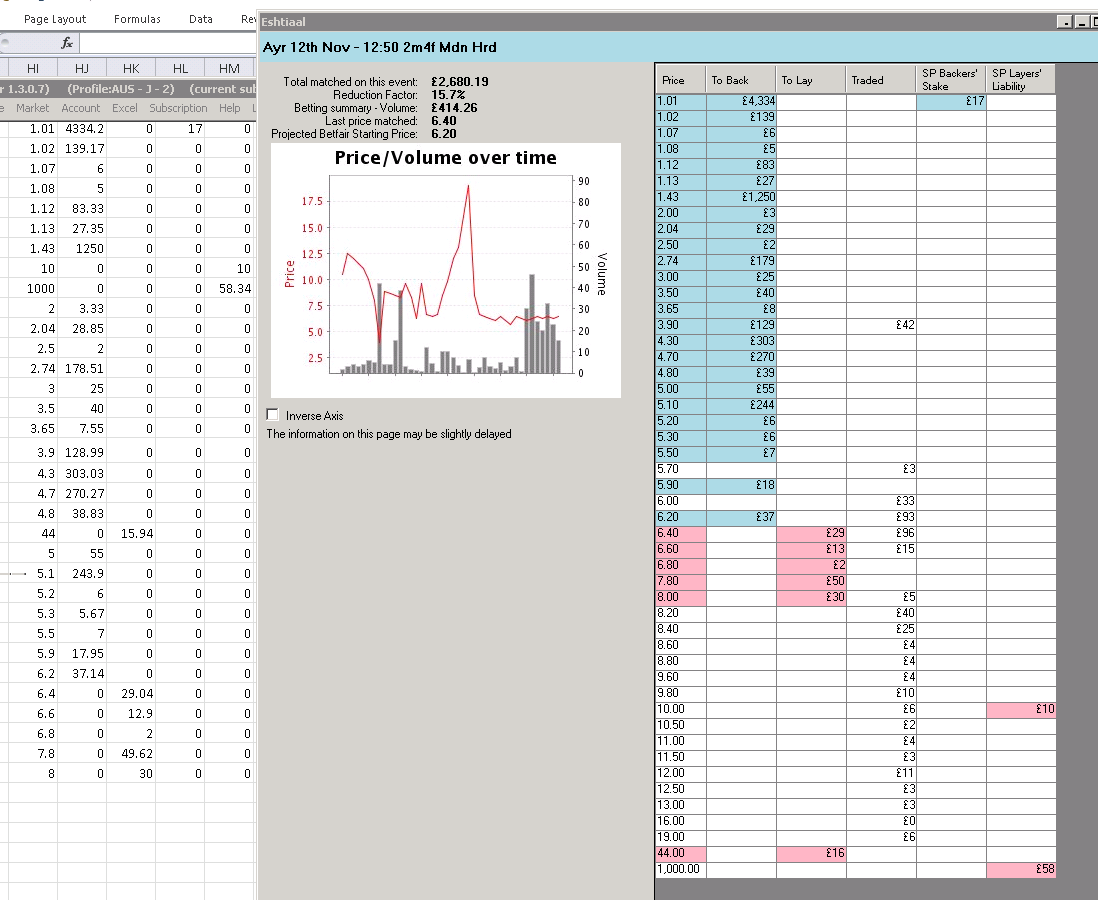Click the £10 SP Layers' Liability cell
The width and height of the screenshot is (1098, 900).
coord(1020,709)
